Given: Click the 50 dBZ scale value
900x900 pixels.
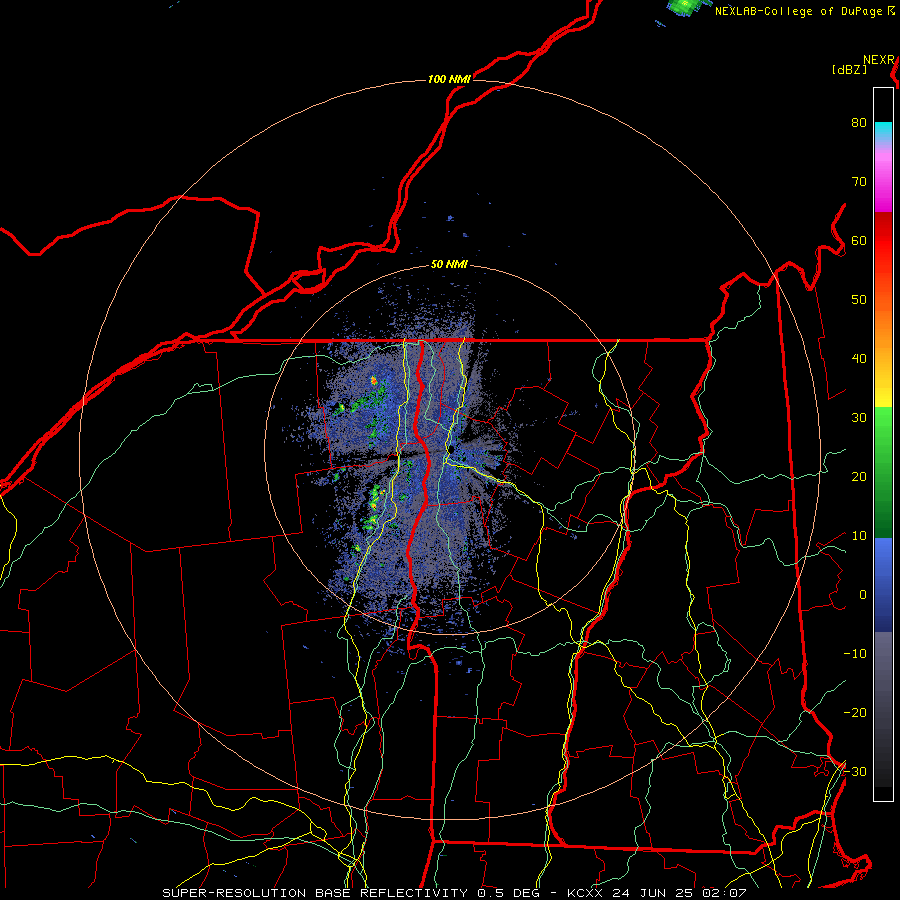Looking at the screenshot, I should [859, 300].
